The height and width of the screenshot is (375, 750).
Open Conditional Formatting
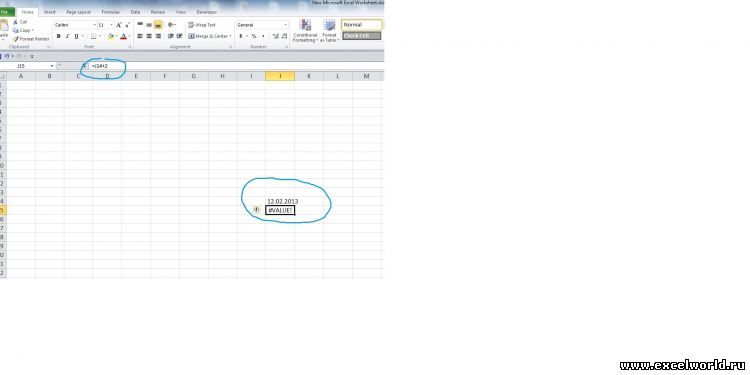[305, 31]
